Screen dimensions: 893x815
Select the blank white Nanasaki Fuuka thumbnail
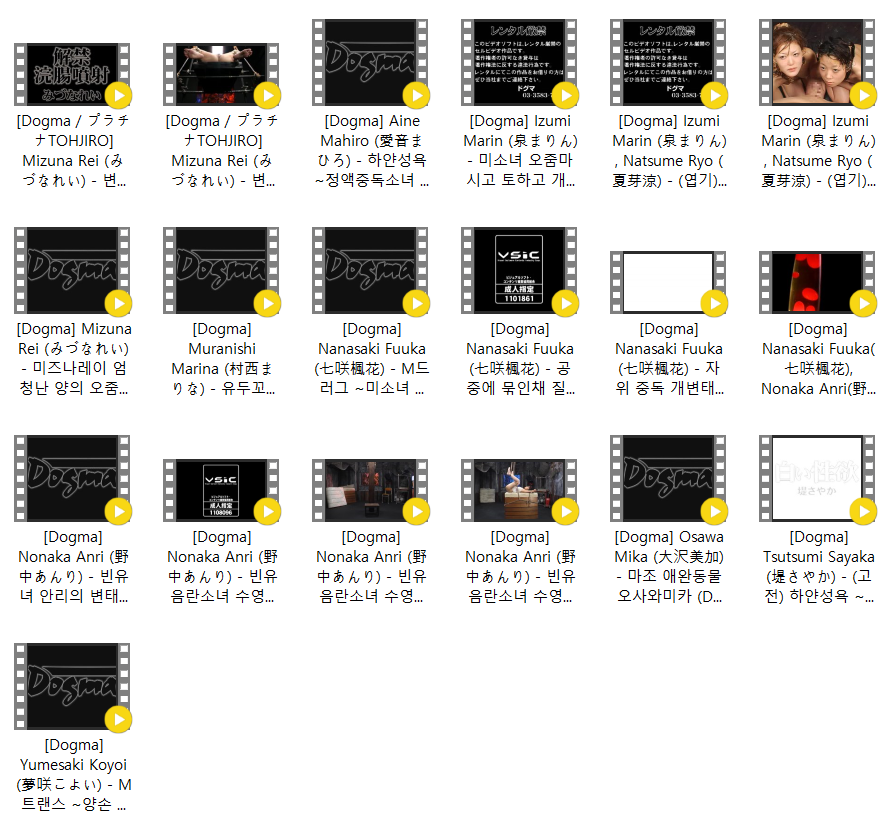click(668, 282)
